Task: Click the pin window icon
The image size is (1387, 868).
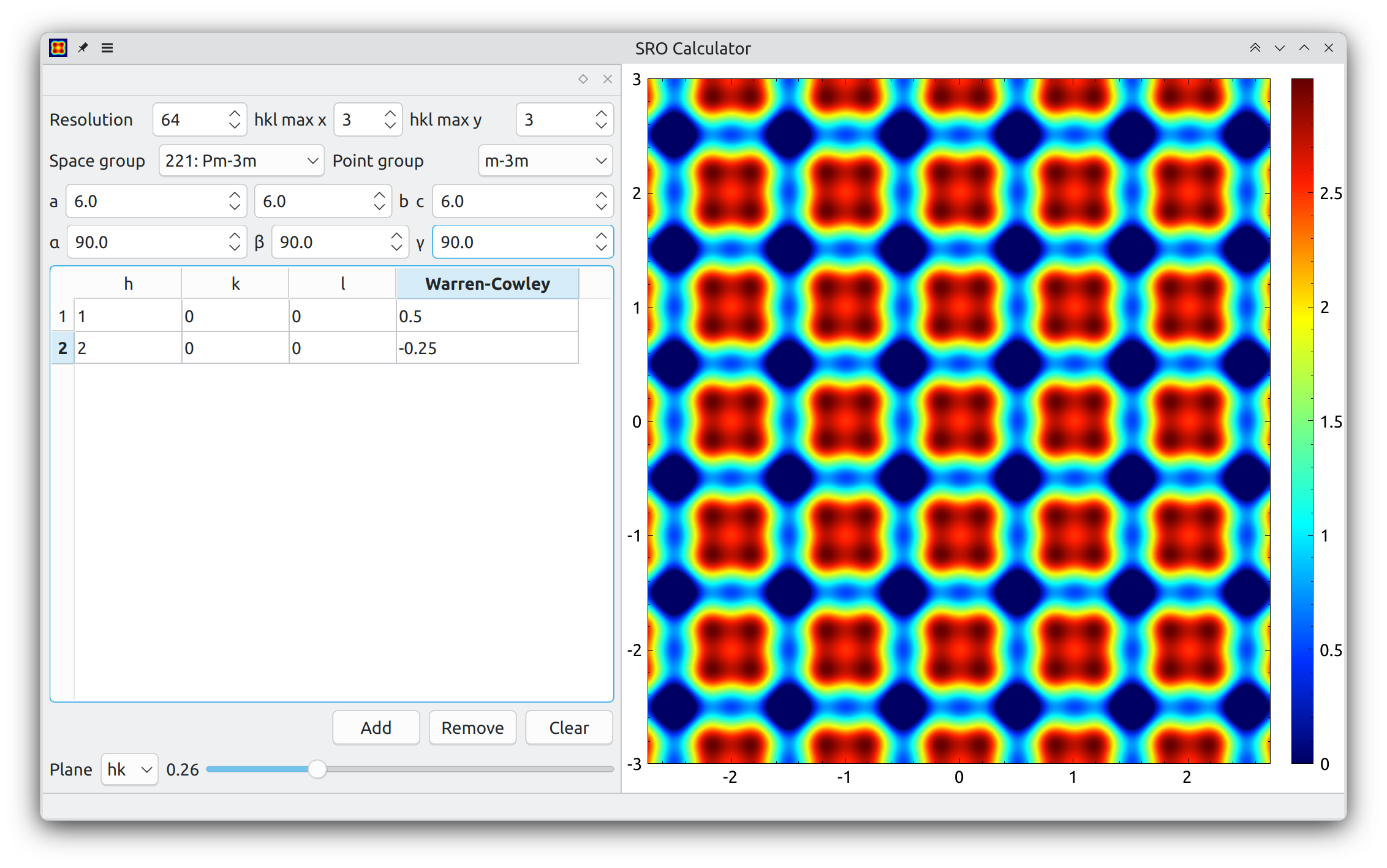Action: [83, 48]
